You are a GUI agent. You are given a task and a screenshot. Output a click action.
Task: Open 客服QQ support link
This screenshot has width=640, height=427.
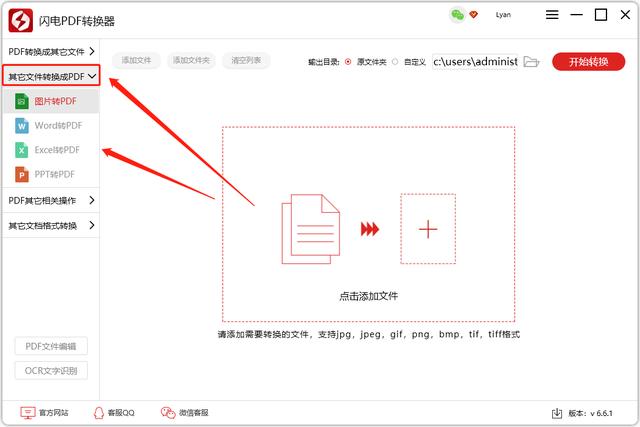pos(113,413)
